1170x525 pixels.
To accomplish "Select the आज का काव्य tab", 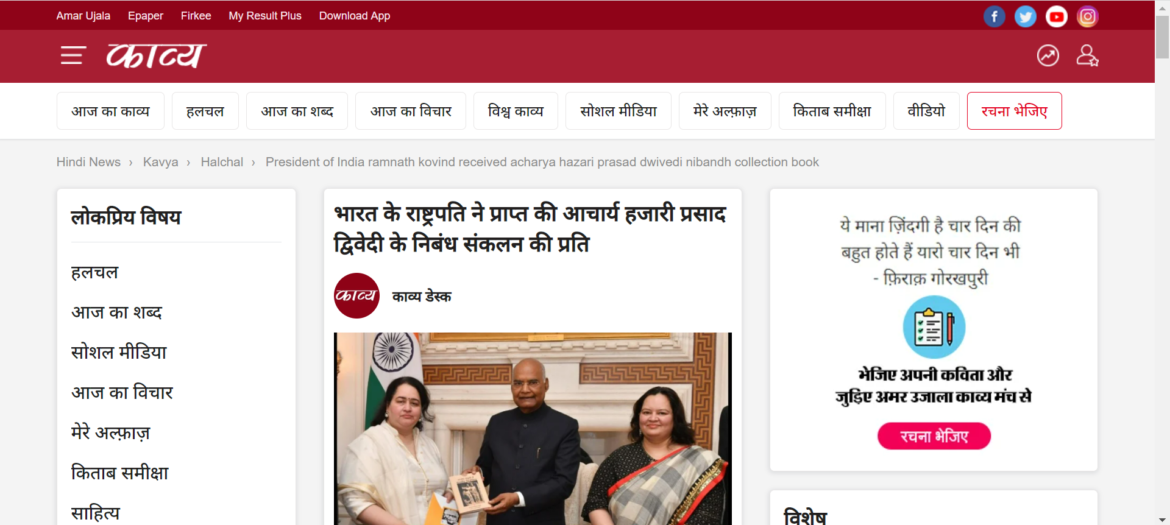I will point(110,111).
